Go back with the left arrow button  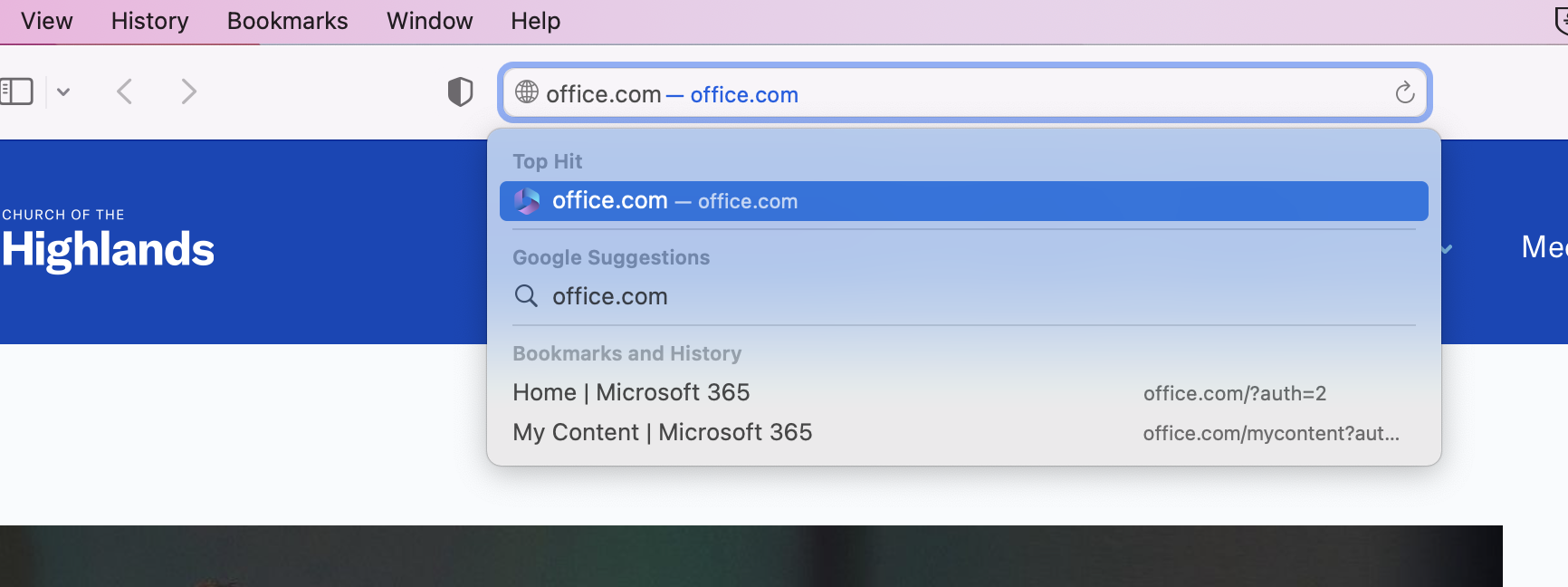(125, 91)
